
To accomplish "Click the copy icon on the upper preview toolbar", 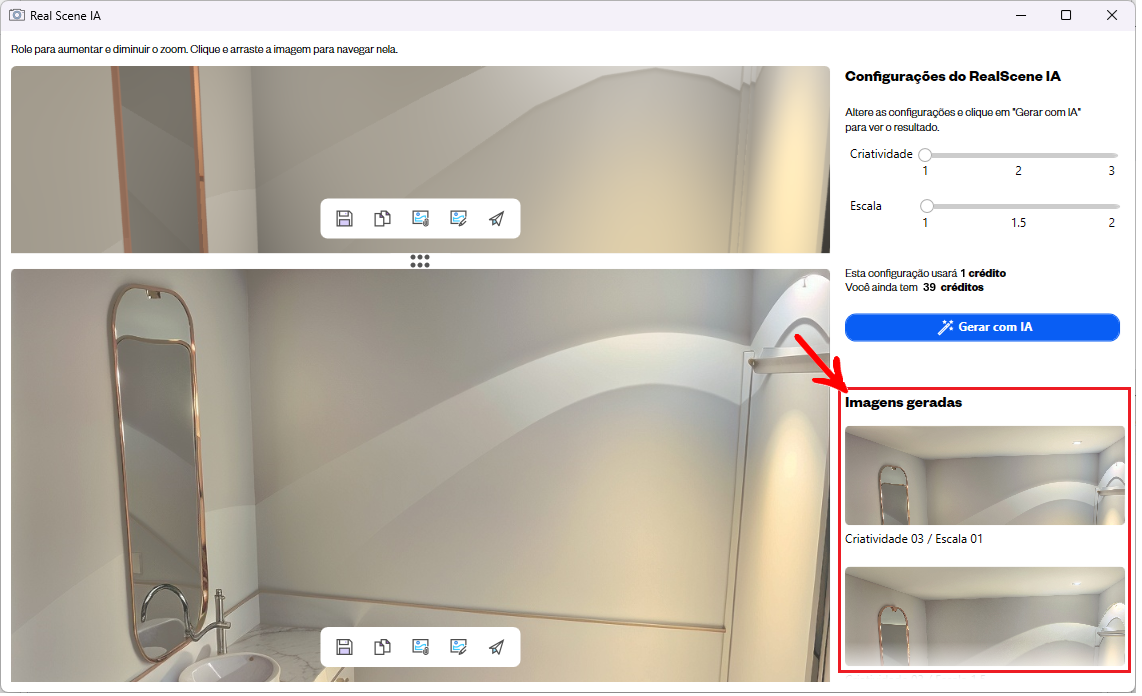I will tap(382, 218).
